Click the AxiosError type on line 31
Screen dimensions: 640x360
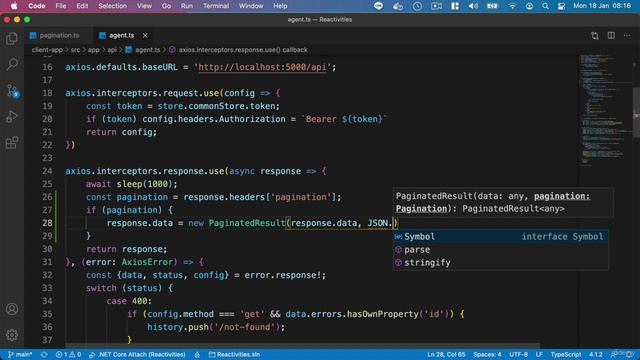point(147,262)
